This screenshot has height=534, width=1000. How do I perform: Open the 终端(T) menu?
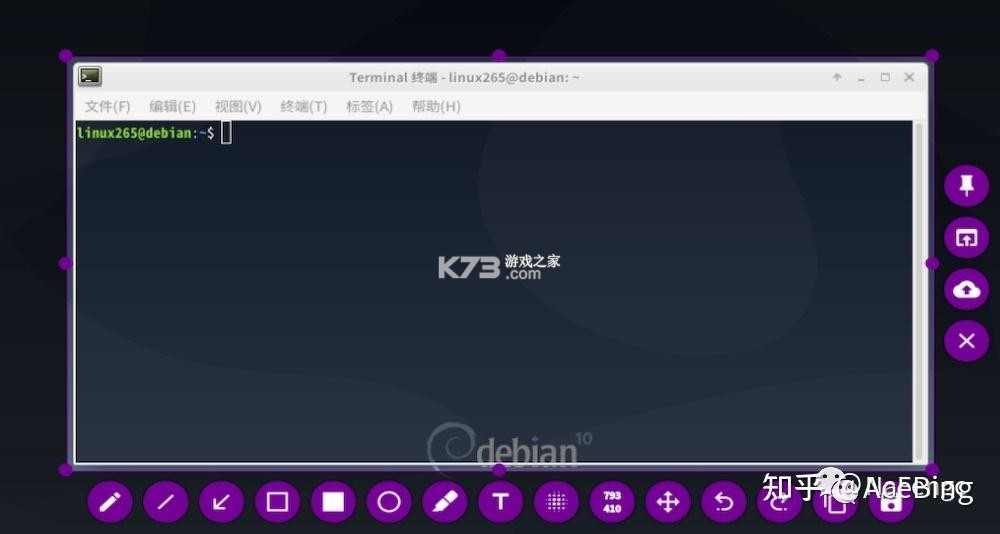(x=304, y=107)
